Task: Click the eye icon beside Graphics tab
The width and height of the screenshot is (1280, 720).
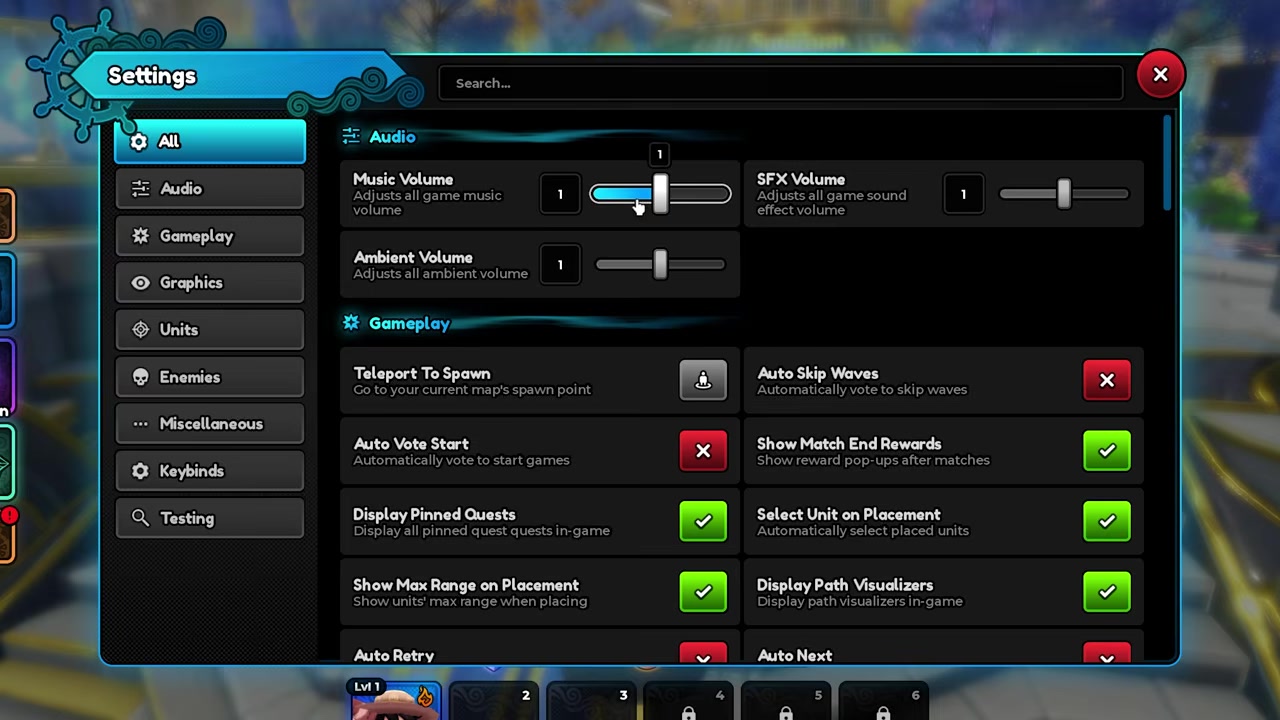Action: click(x=140, y=283)
